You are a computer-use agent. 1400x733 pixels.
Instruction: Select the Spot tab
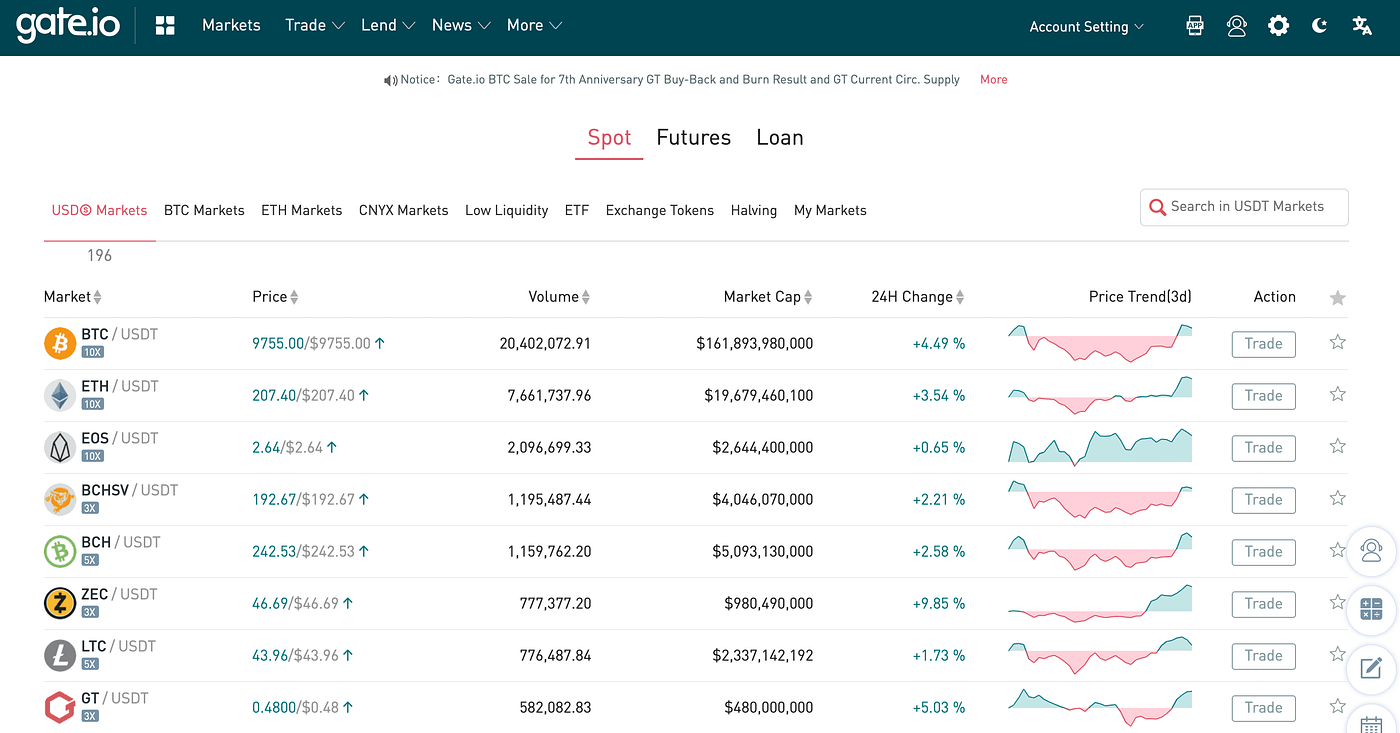pos(609,138)
